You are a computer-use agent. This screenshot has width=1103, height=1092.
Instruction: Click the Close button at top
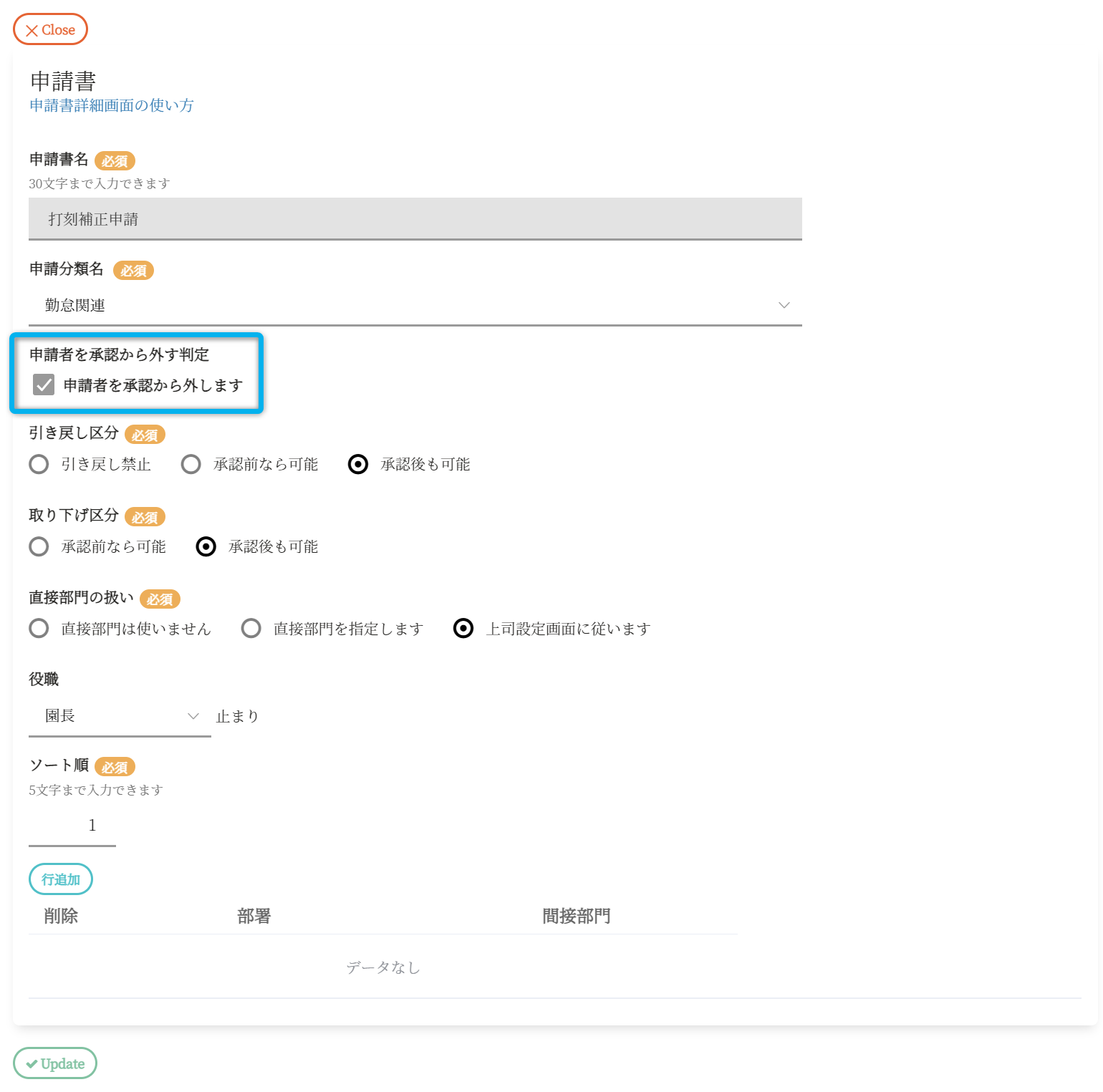(50, 29)
